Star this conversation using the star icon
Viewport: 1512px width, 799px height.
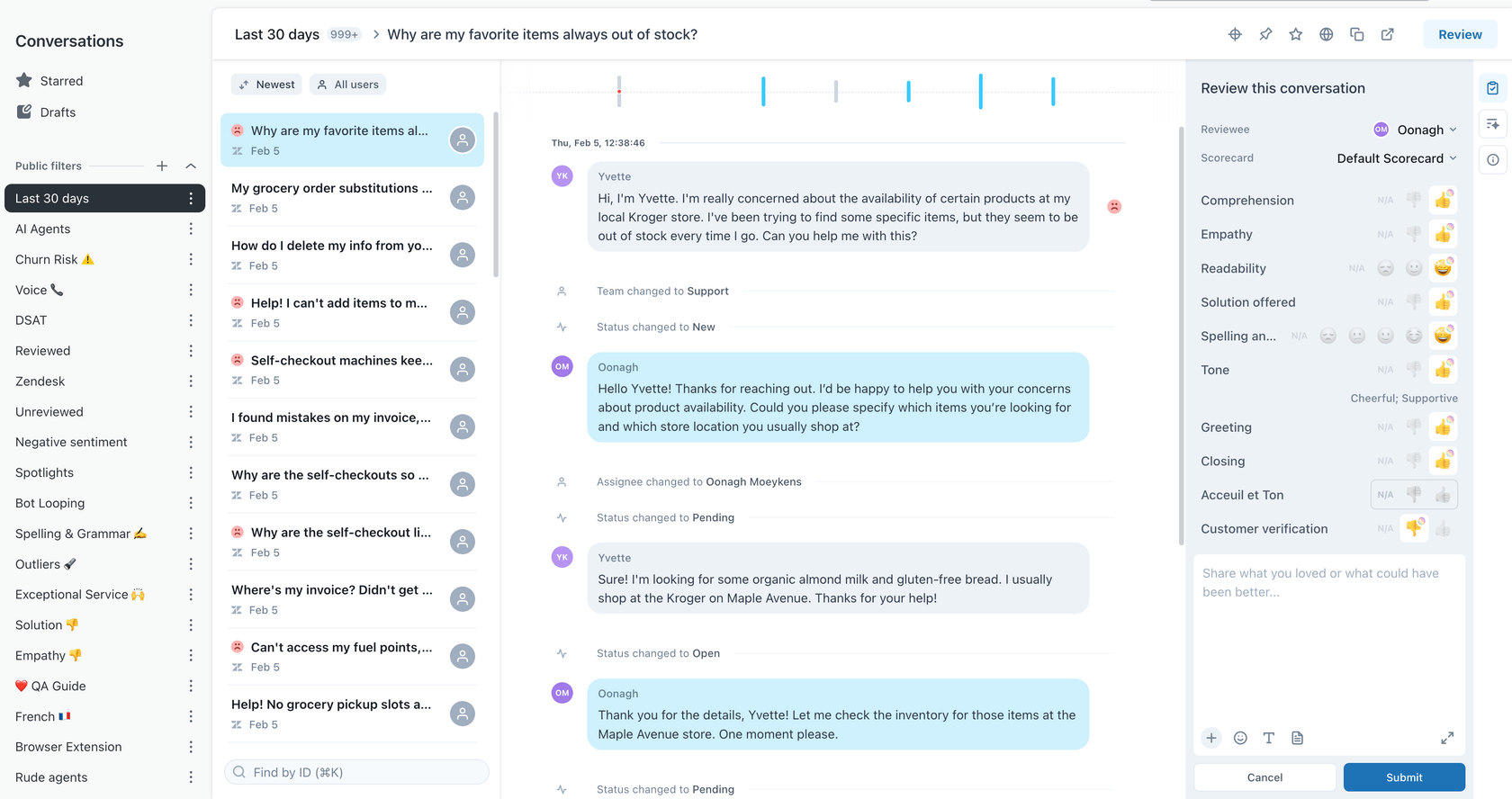1296,33
